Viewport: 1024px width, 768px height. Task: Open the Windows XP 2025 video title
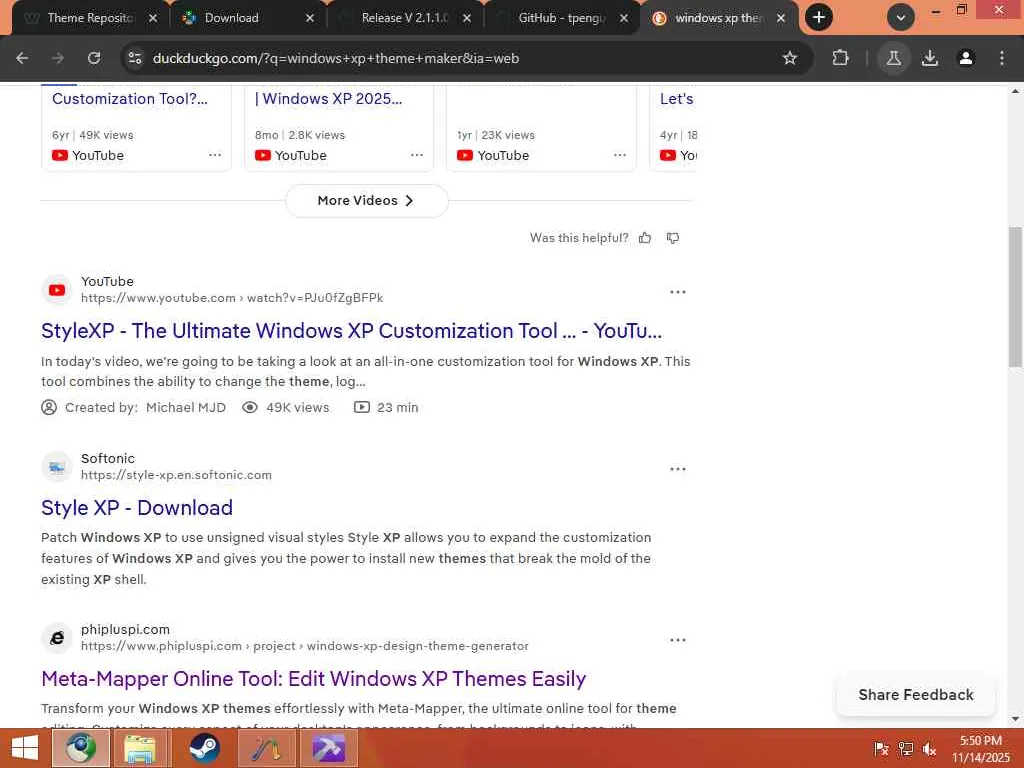(x=328, y=99)
